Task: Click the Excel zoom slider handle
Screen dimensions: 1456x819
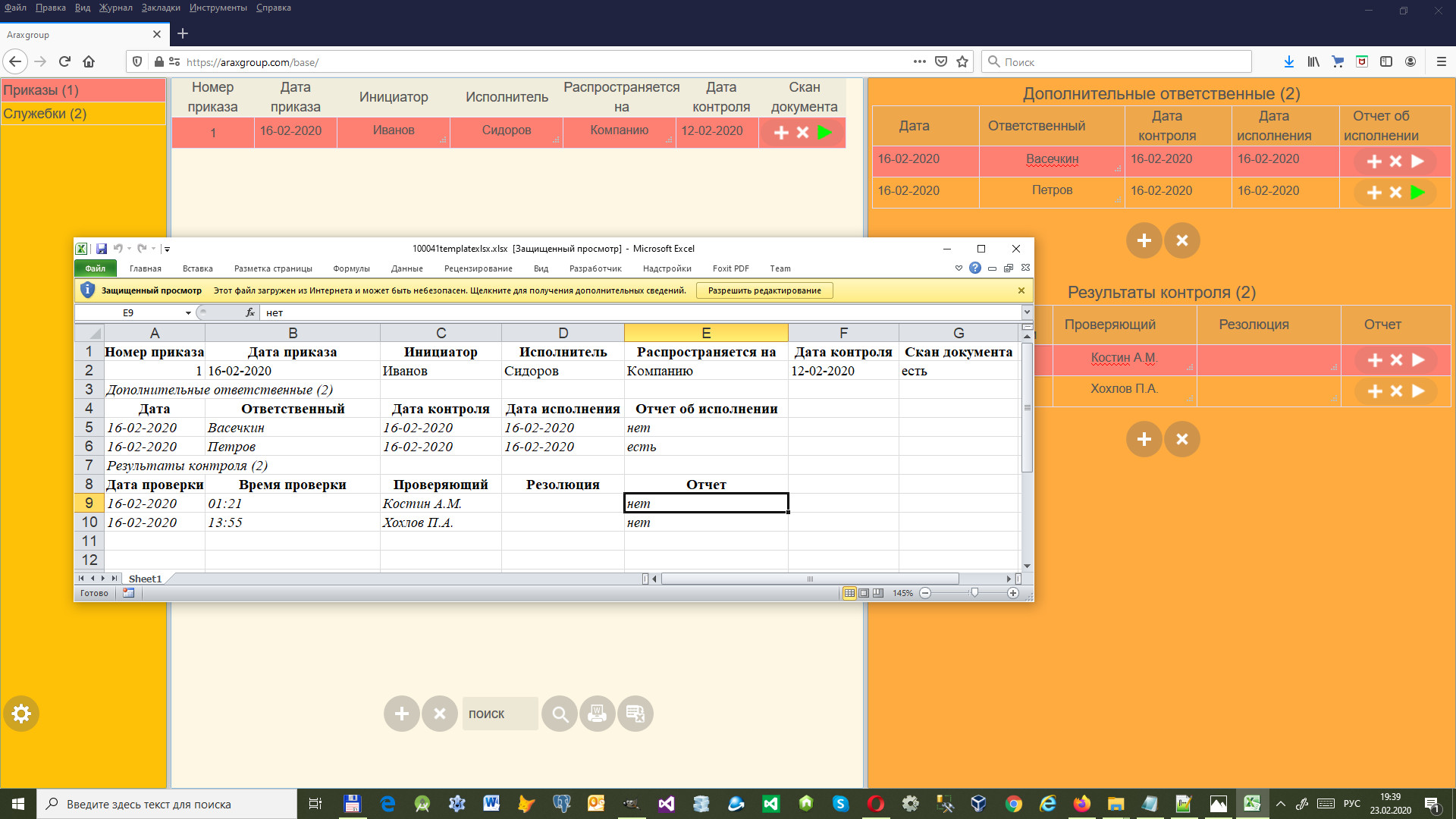Action: pyautogui.click(x=974, y=593)
